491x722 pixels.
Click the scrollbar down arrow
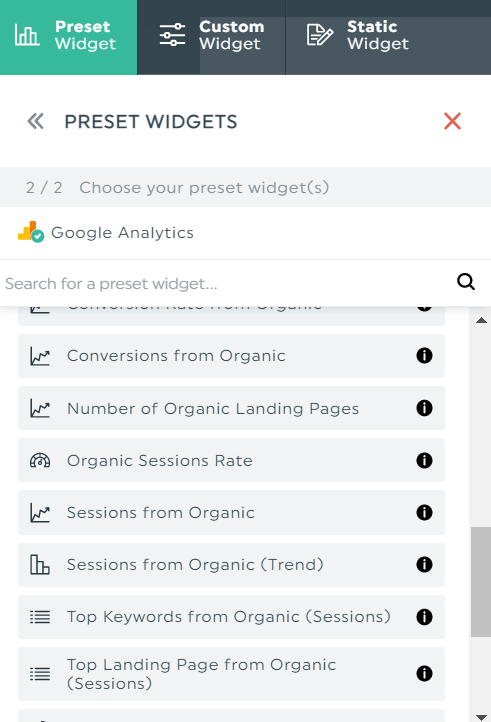point(481,717)
